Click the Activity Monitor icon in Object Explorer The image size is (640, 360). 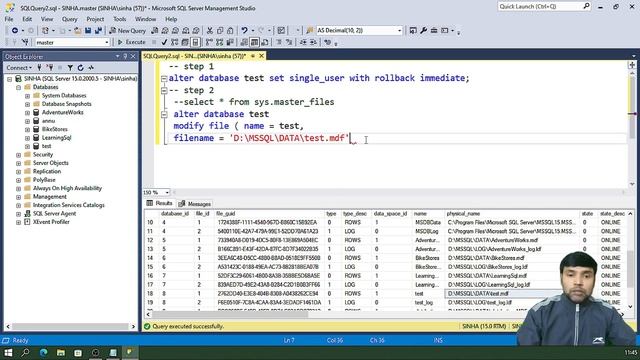click(x=91, y=68)
